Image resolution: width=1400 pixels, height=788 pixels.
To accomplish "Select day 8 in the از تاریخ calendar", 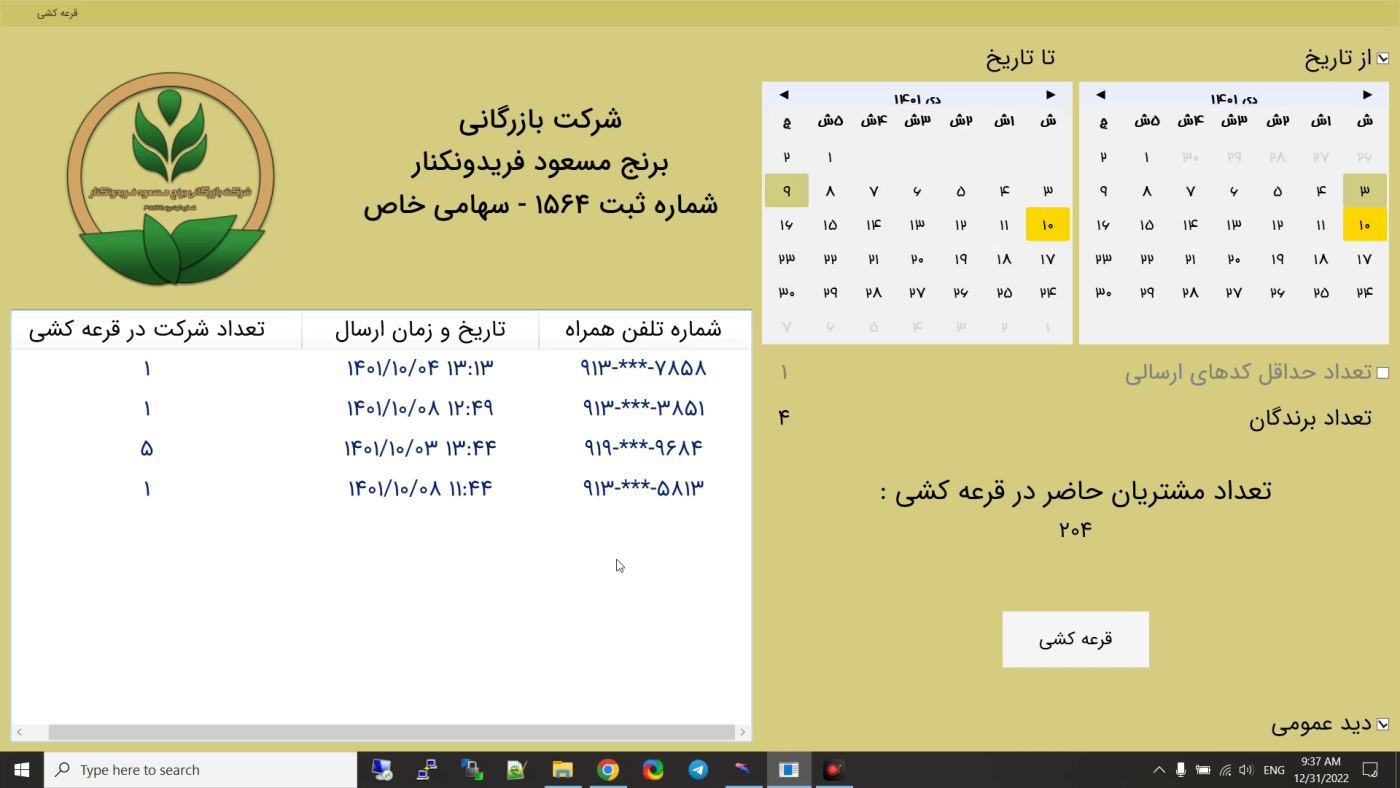I will click(1147, 191).
